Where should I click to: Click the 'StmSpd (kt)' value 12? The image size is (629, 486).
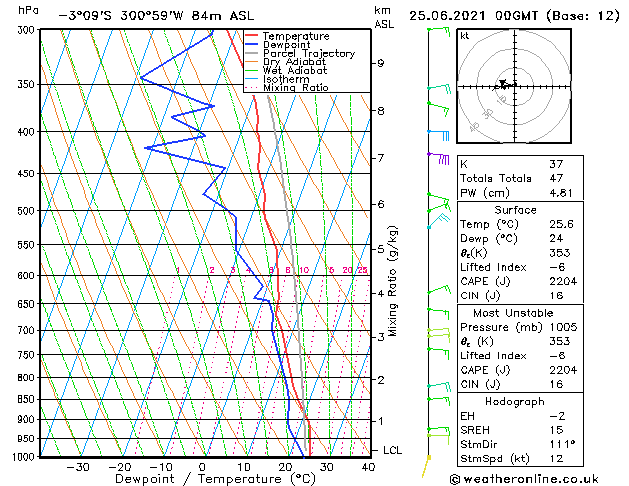click(x=556, y=458)
